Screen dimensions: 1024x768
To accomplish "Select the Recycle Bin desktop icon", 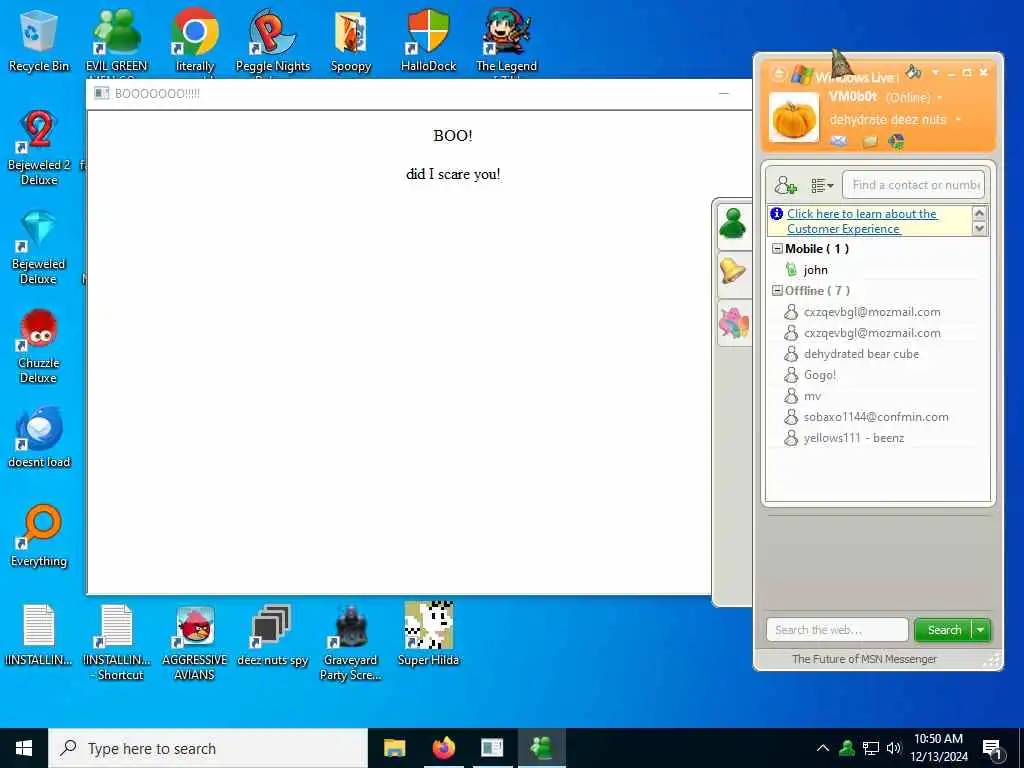I will pyautogui.click(x=39, y=40).
